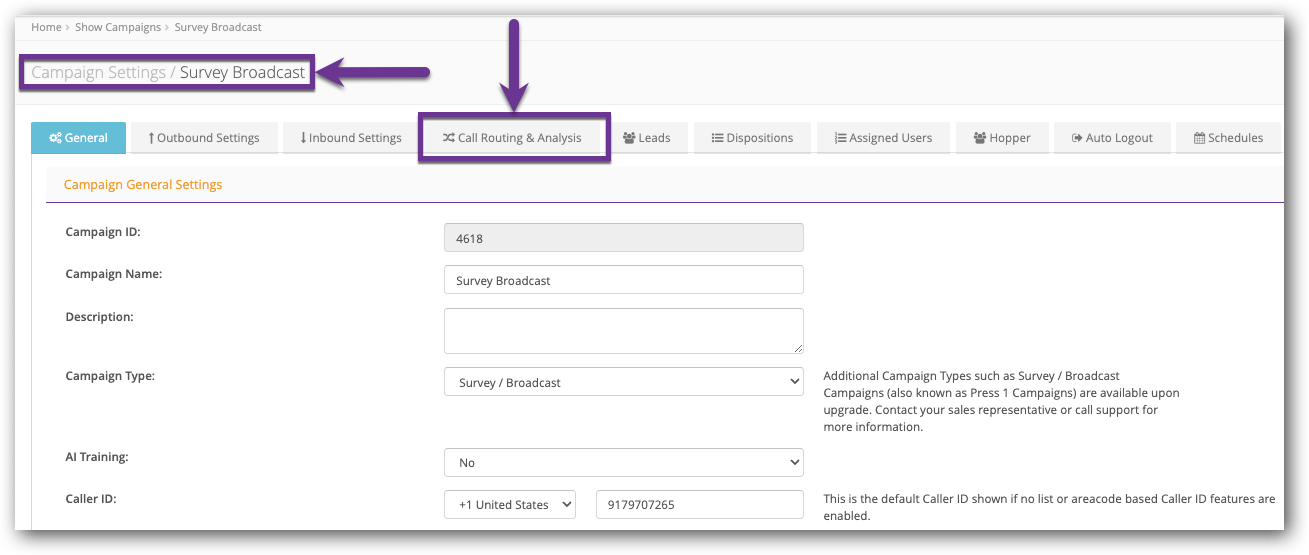The image size is (1309, 555).
Task: Click the Campaign ID field 4618
Action: pyautogui.click(x=623, y=237)
